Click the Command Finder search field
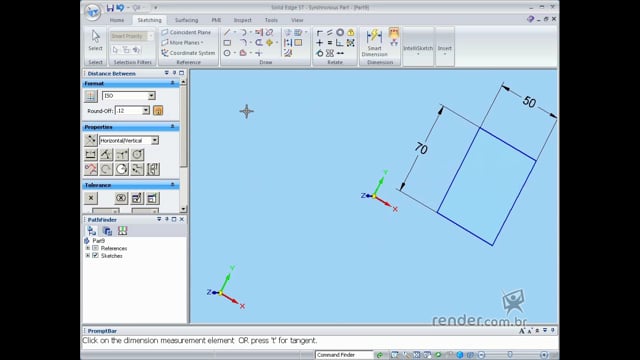Viewport: 640px width, 360px height. [x=344, y=355]
